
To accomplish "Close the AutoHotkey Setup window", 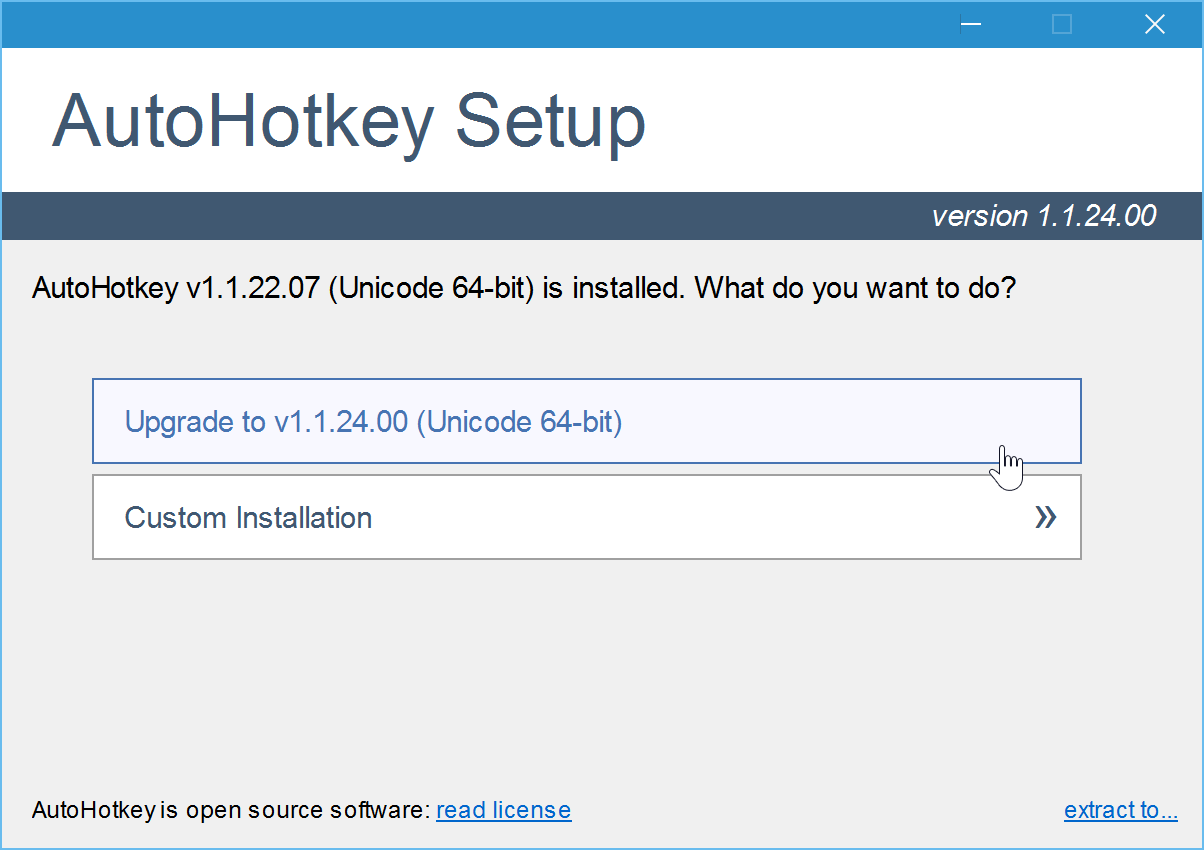I will tap(1154, 24).
